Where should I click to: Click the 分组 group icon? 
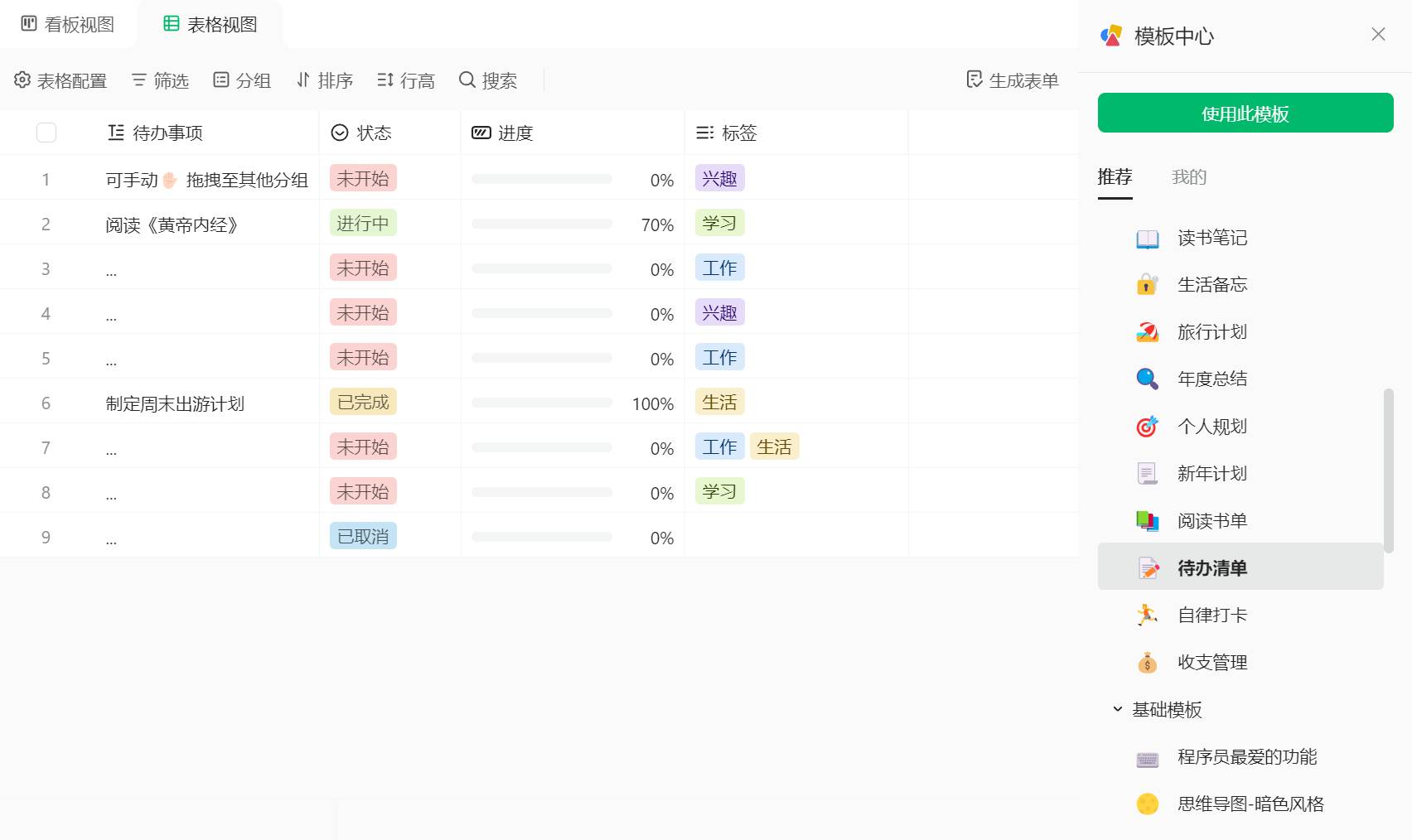click(x=221, y=80)
